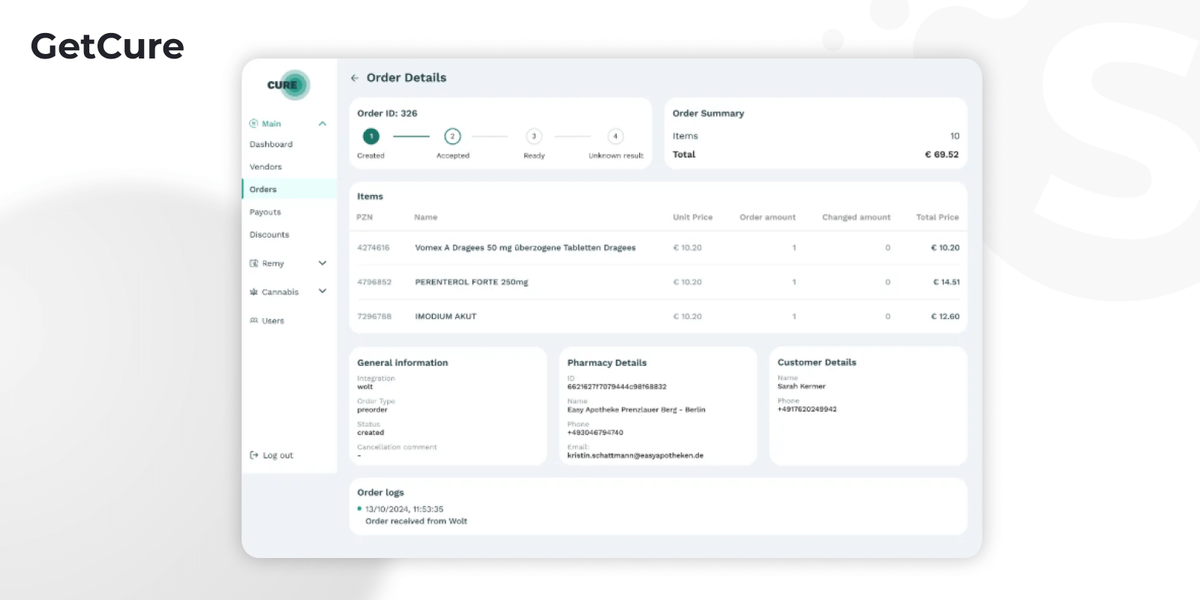Click the Main section icon
This screenshot has width=1200, height=600.
[x=254, y=124]
